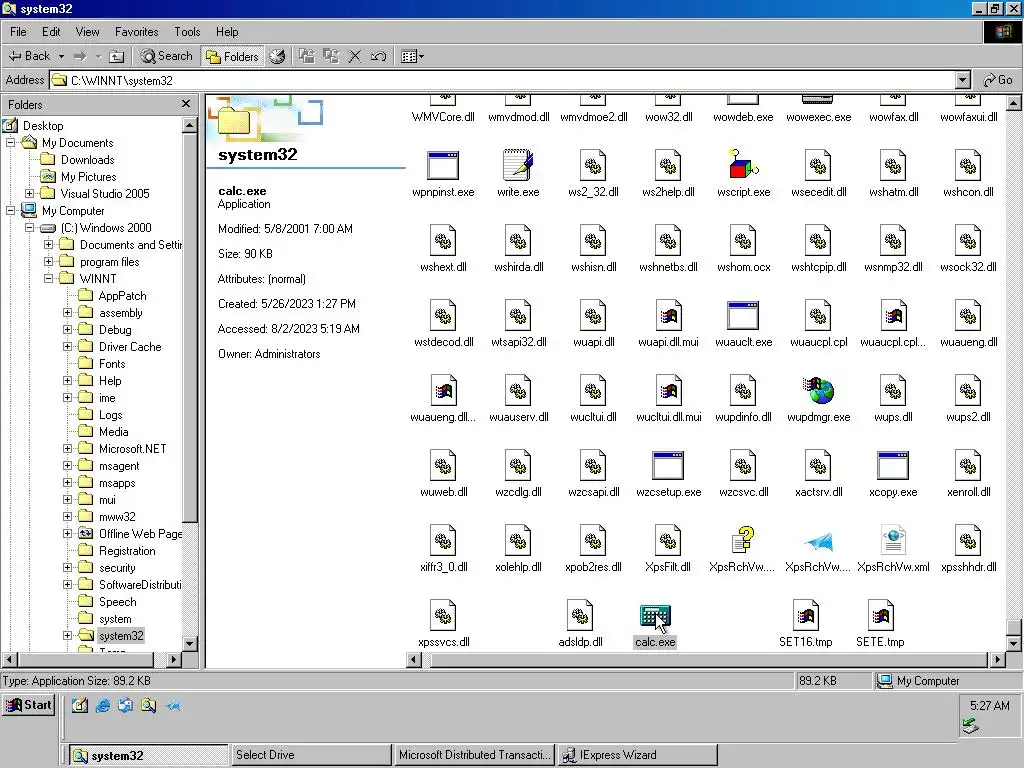
Task: Click the Move To toolbar icon
Action: 307,56
